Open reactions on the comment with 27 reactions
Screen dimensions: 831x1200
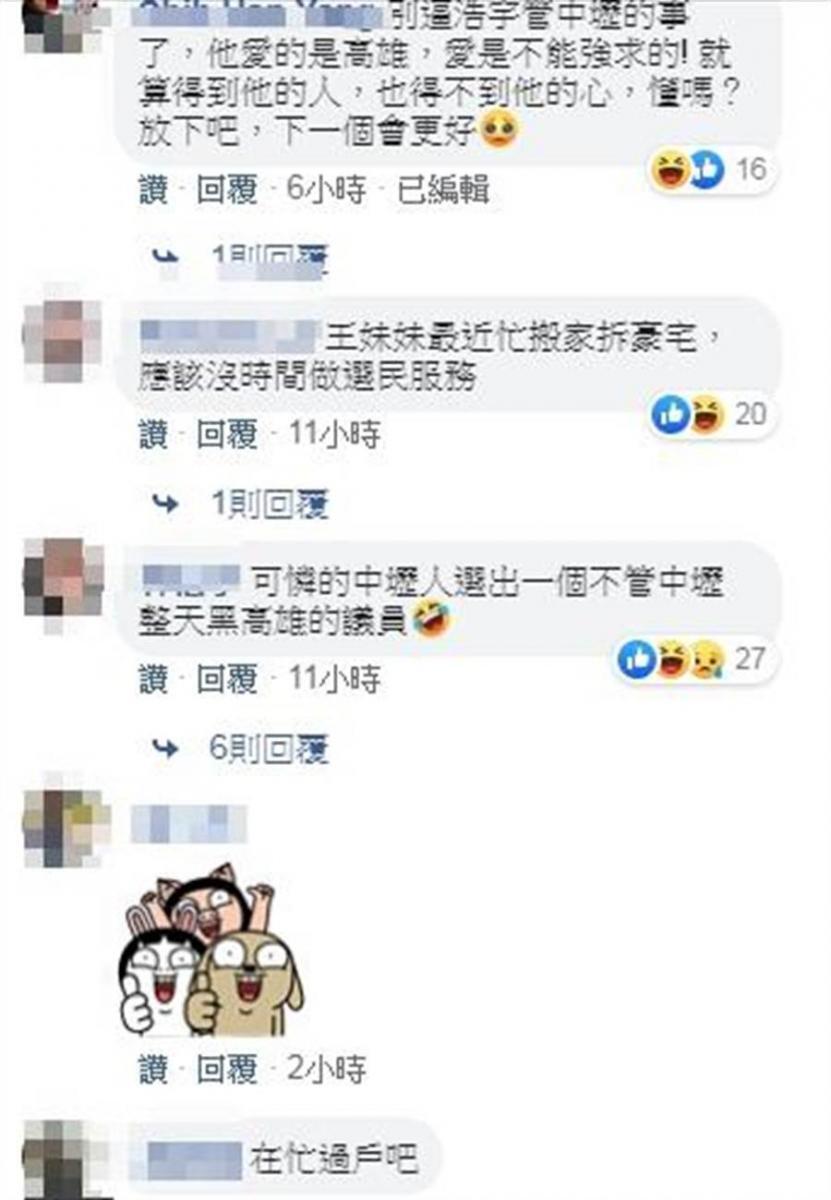click(x=696, y=658)
